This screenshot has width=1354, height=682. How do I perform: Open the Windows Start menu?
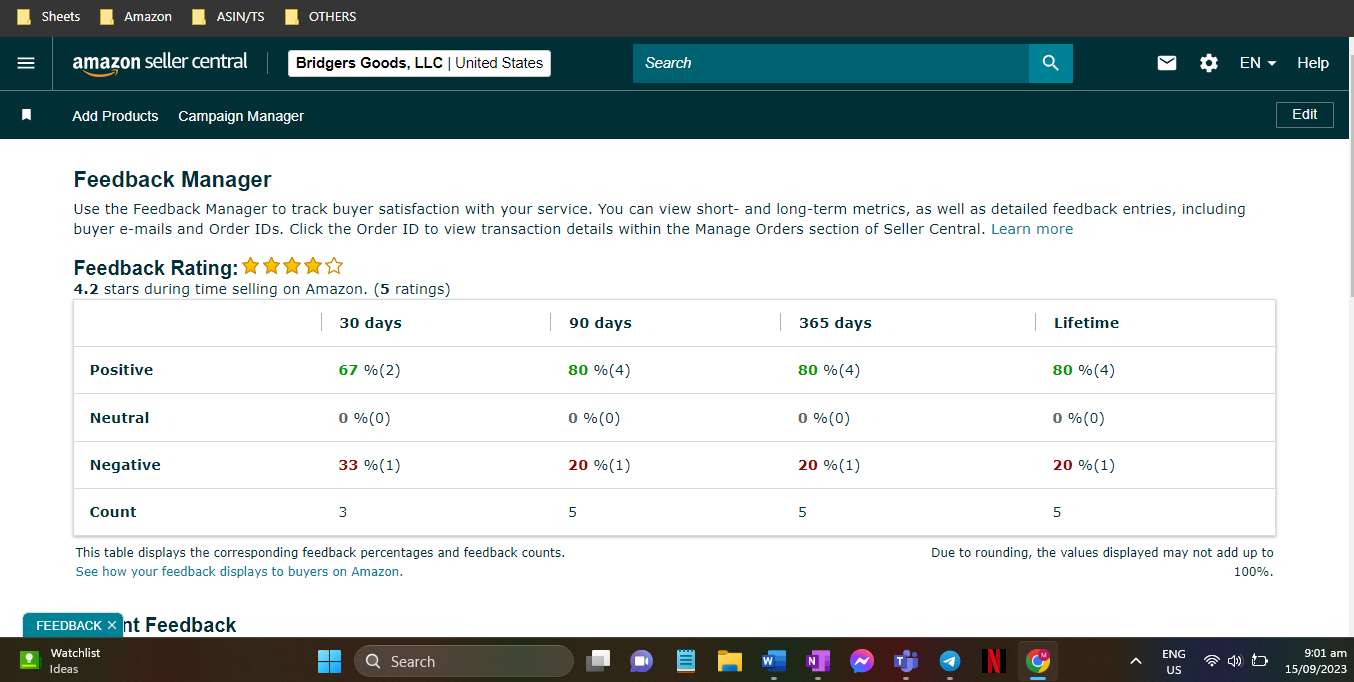[x=329, y=661]
